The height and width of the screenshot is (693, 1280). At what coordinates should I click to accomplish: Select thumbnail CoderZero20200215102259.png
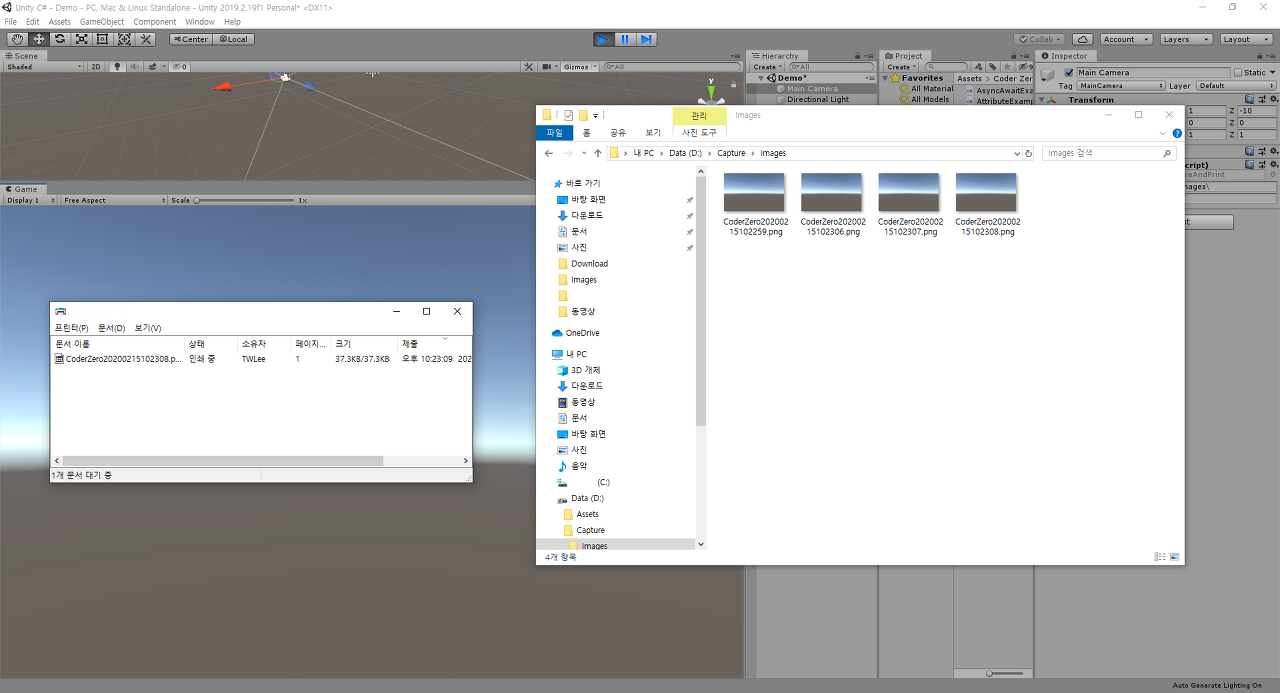(755, 205)
